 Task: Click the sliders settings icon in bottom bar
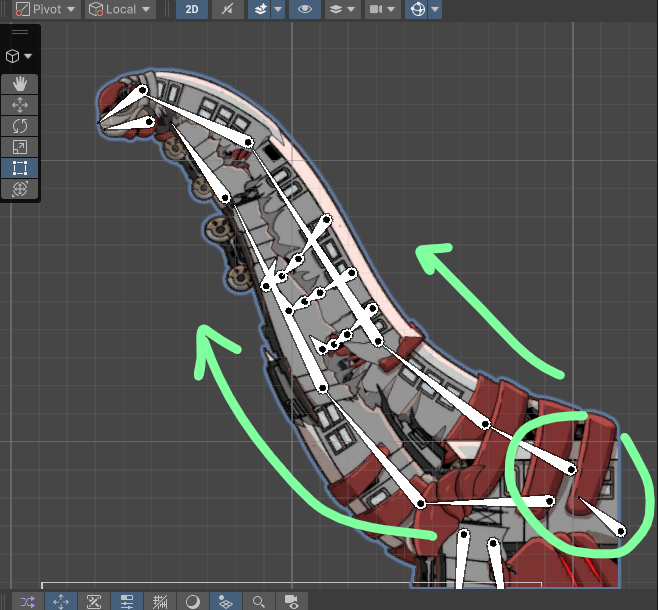(127, 602)
